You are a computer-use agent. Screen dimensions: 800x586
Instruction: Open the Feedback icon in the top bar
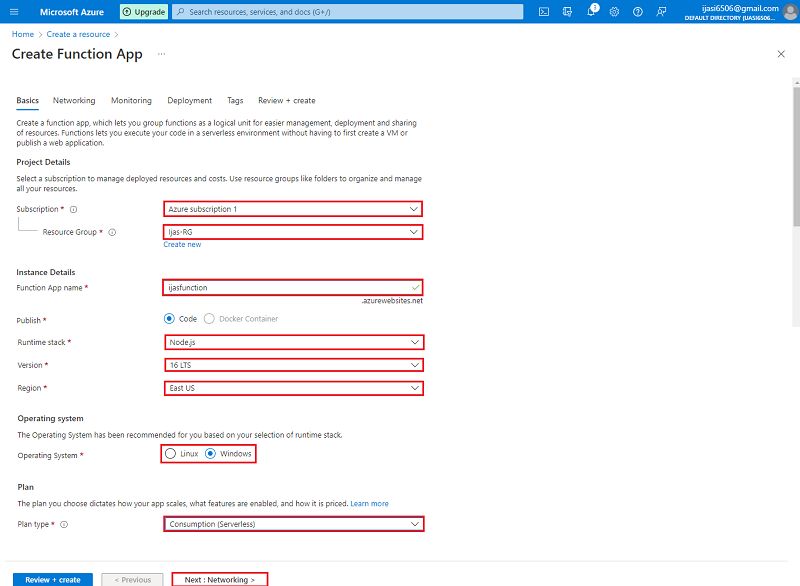pyautogui.click(x=662, y=11)
